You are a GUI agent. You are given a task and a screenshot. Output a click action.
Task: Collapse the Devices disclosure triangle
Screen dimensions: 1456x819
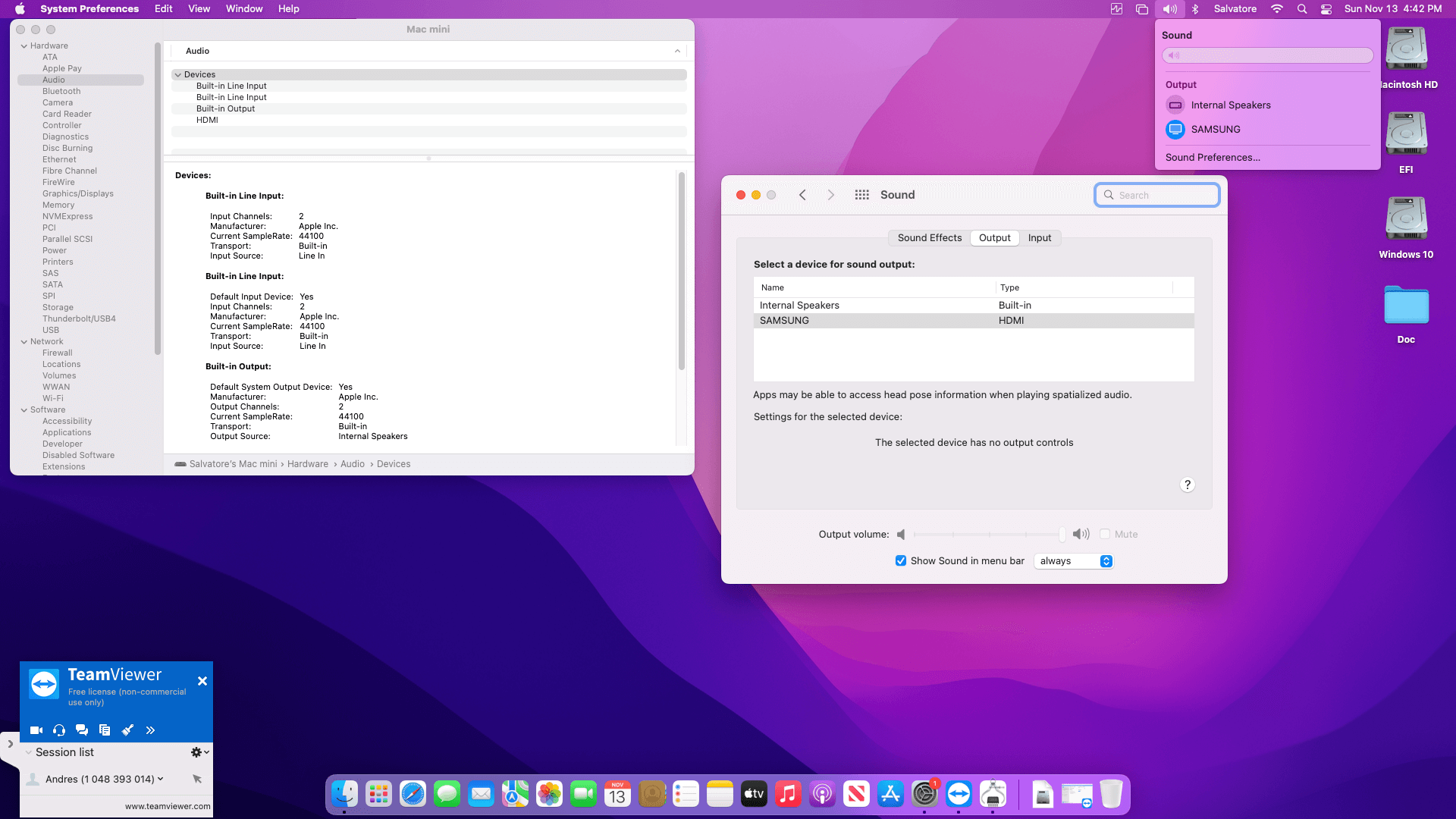tap(177, 74)
